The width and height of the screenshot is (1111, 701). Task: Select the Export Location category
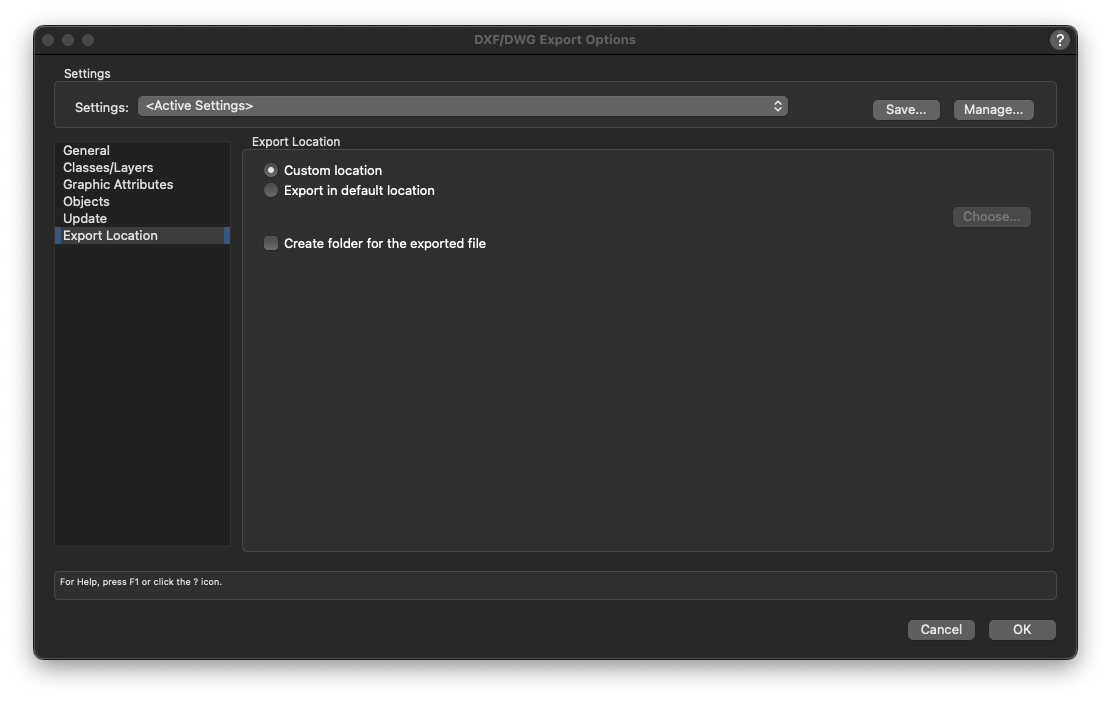click(110, 236)
